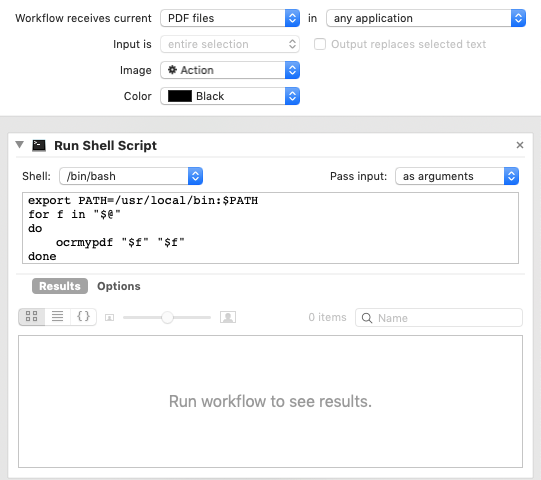Switch results to icon grid view
The height and width of the screenshot is (480, 541).
click(x=31, y=316)
